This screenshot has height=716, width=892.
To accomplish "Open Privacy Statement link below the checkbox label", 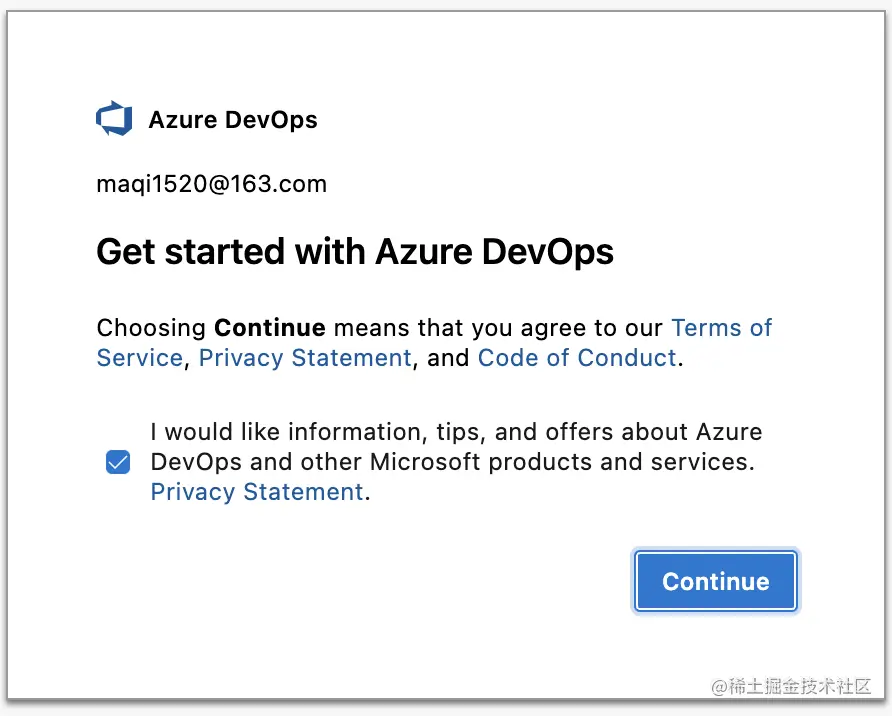I will coord(257,492).
